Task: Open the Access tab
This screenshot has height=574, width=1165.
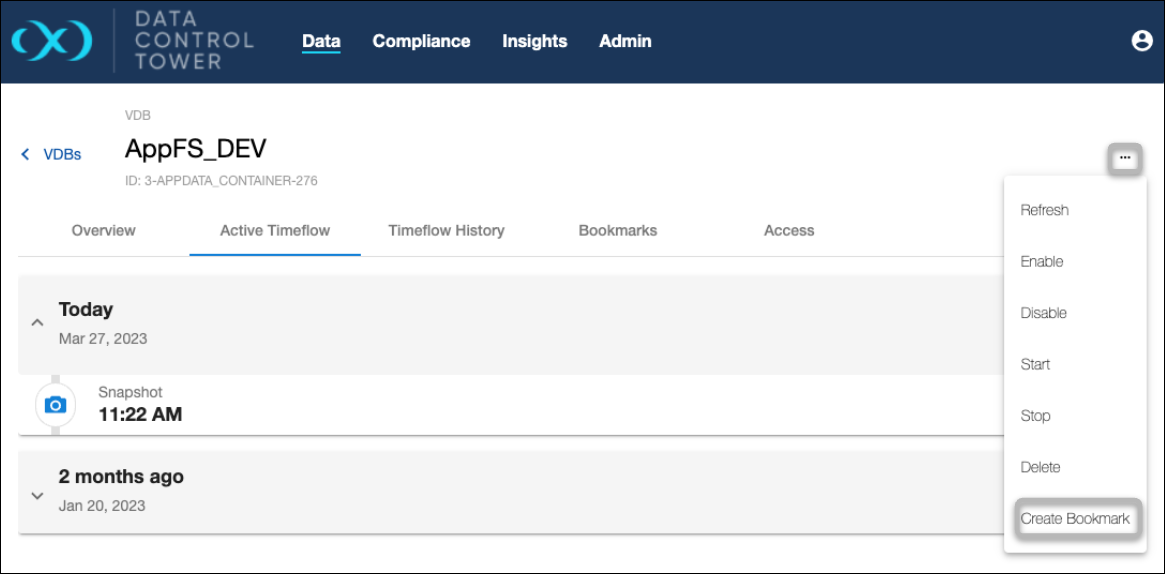Action: pos(789,231)
